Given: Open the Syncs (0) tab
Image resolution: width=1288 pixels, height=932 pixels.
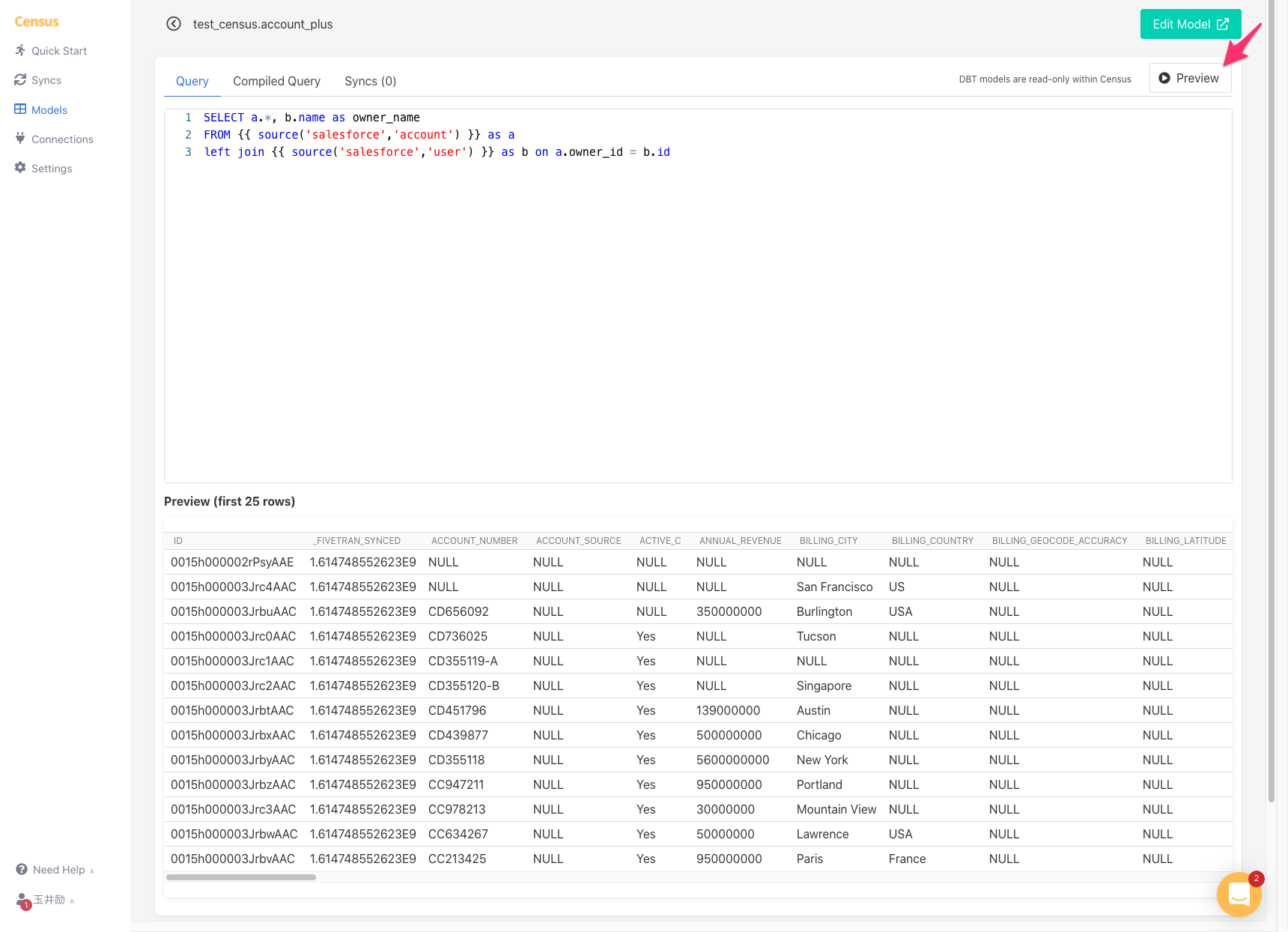Looking at the screenshot, I should 370,81.
